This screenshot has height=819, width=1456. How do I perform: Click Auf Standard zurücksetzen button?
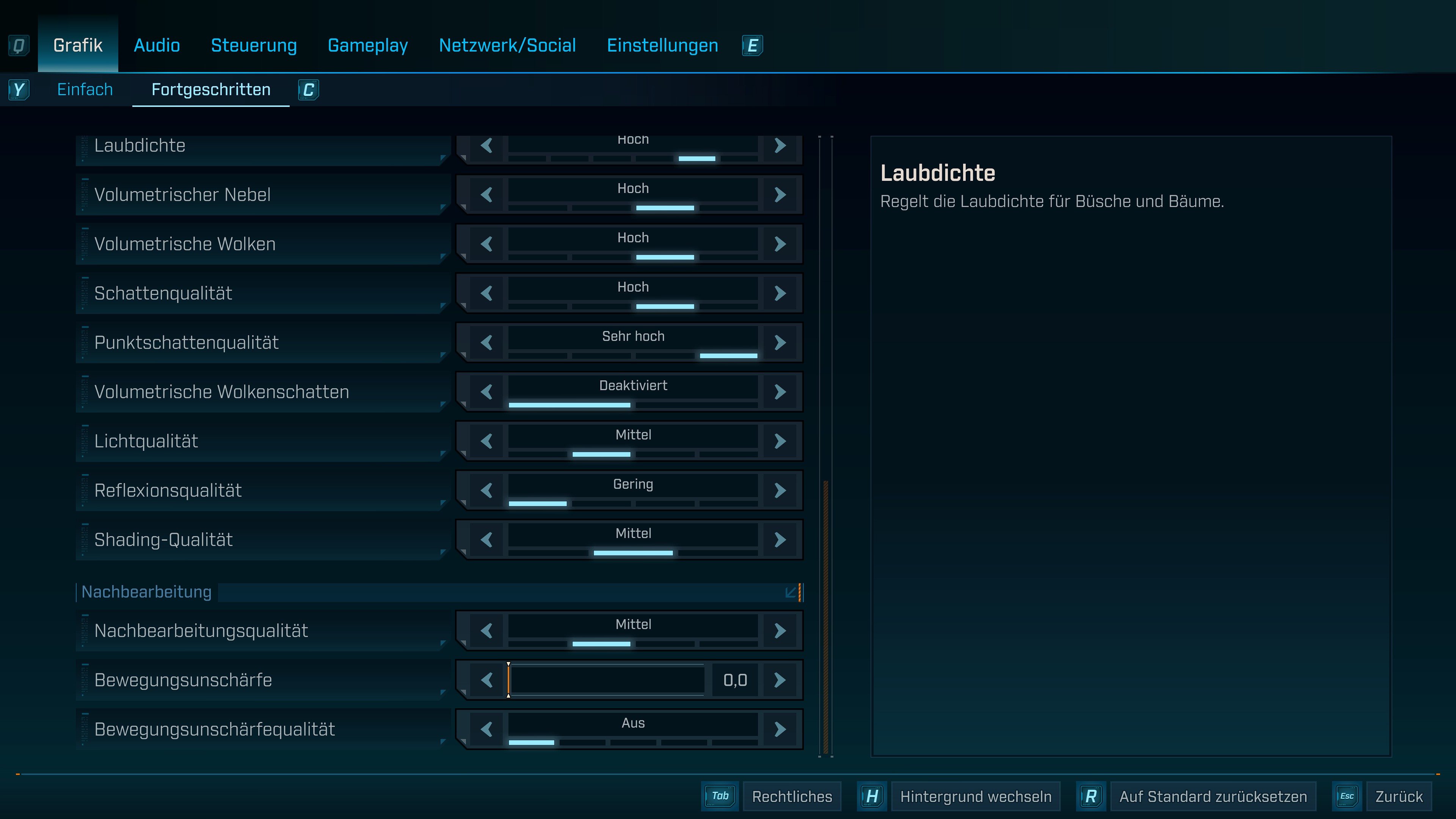[x=1213, y=796]
